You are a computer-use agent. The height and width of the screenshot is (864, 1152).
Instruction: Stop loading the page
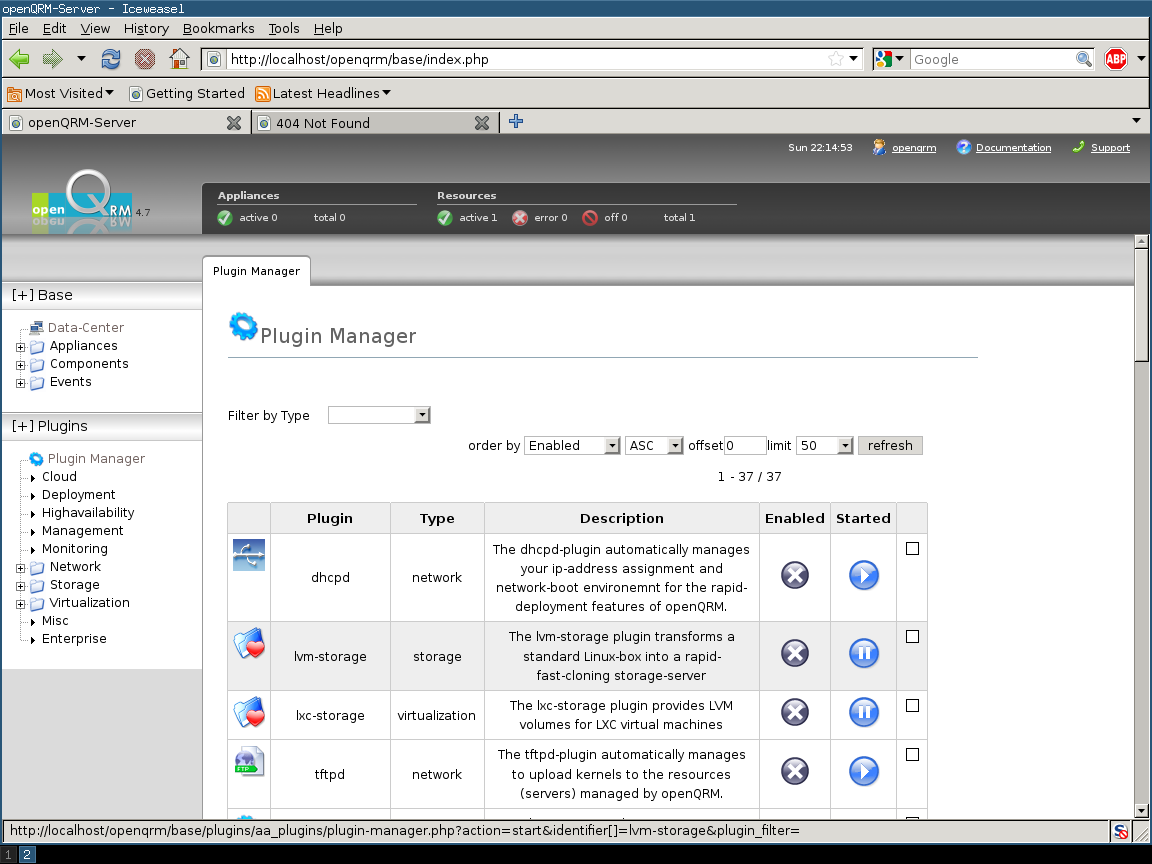click(x=145, y=59)
